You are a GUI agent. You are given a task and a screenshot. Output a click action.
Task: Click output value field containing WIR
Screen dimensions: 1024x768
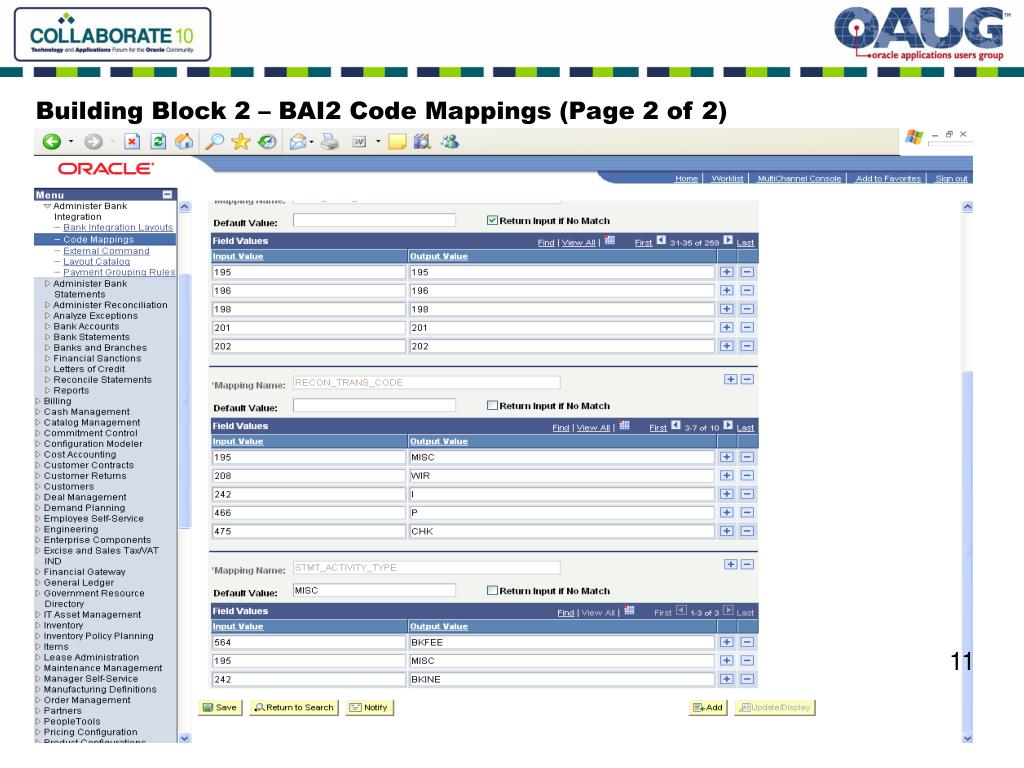point(562,476)
